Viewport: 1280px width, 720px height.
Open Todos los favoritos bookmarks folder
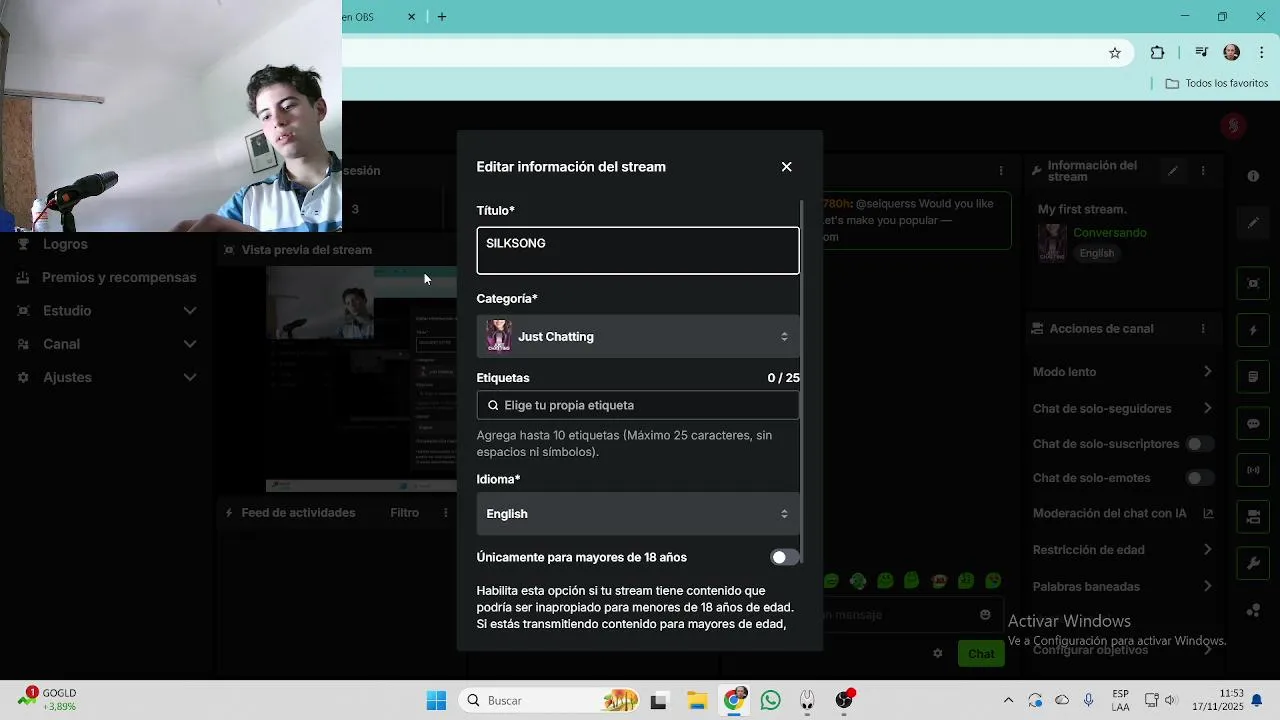(1217, 84)
